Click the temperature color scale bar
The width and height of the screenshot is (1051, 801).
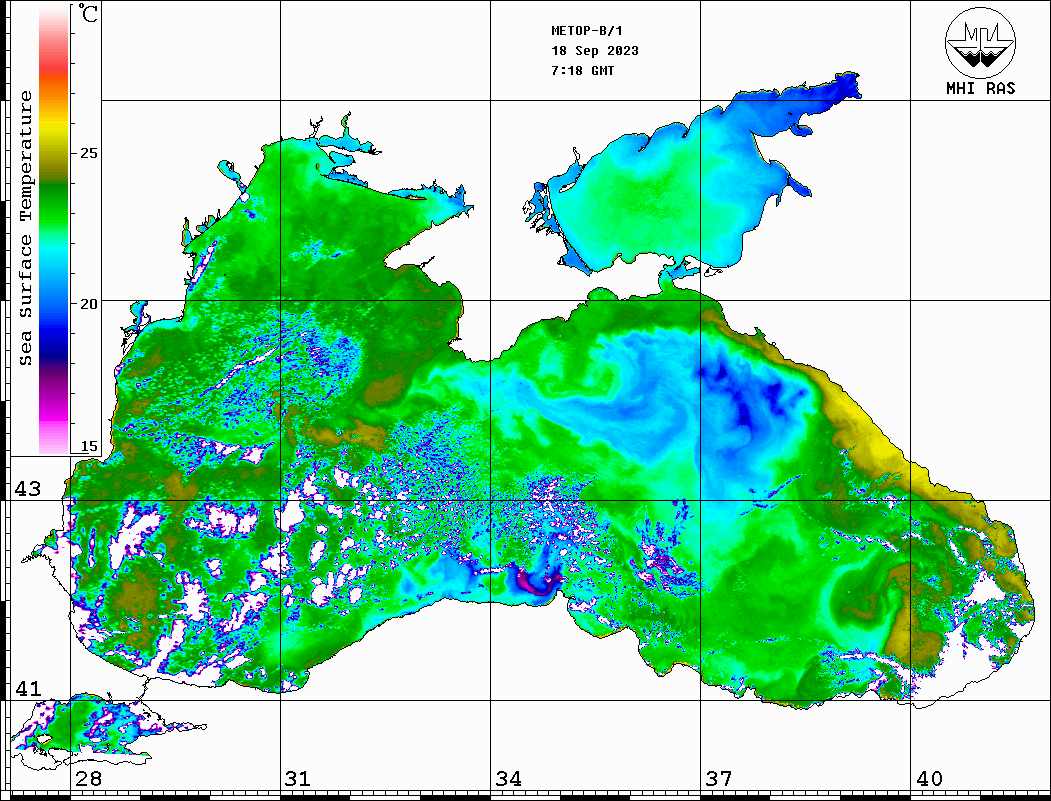53,230
